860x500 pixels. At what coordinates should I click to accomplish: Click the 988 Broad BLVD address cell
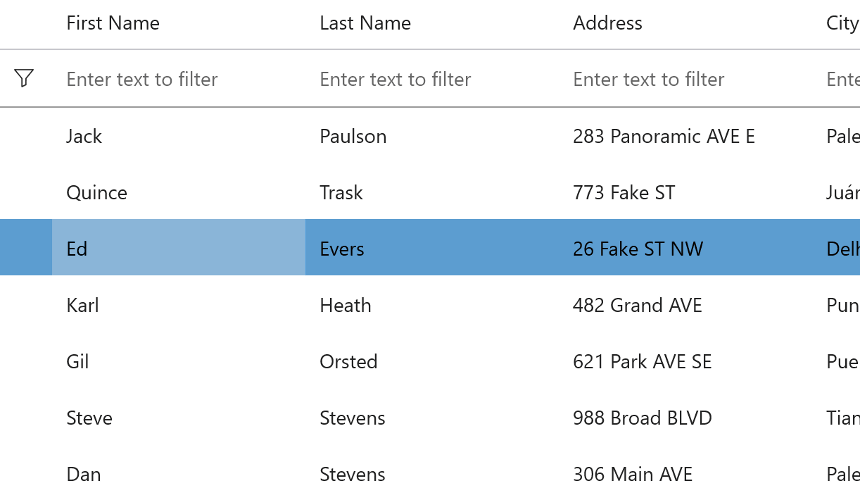pos(642,418)
